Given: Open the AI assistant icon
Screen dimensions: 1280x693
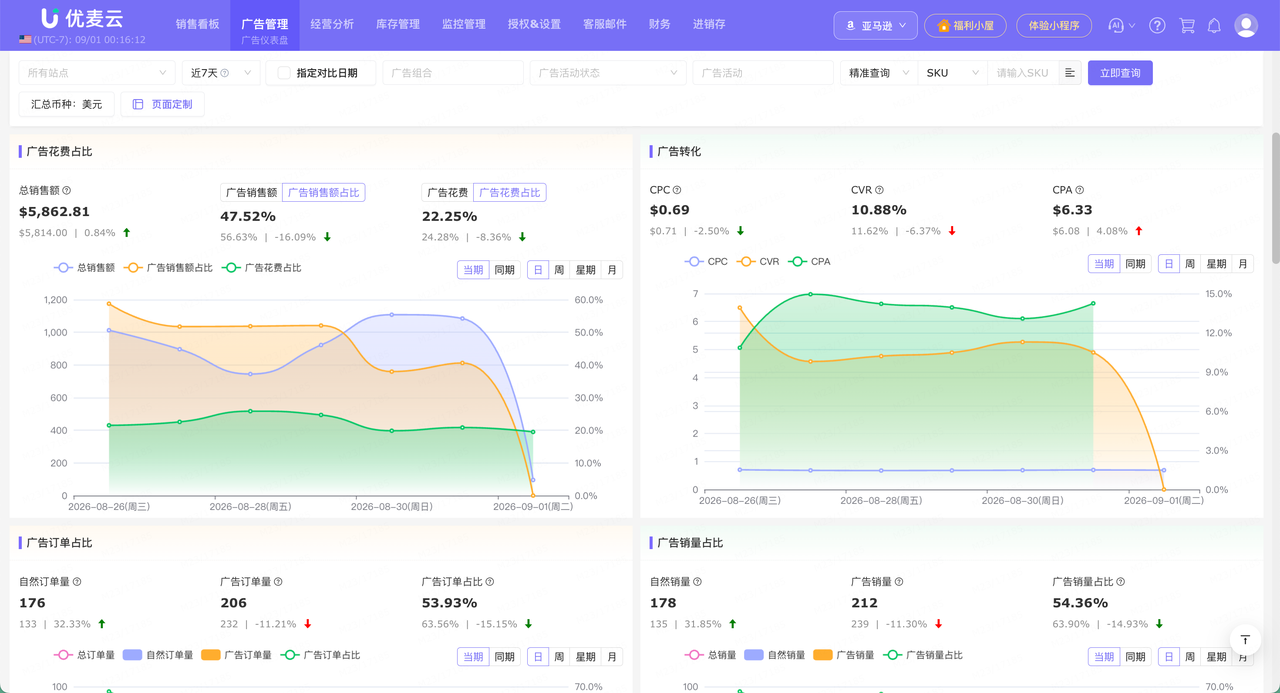Looking at the screenshot, I should point(1117,25).
